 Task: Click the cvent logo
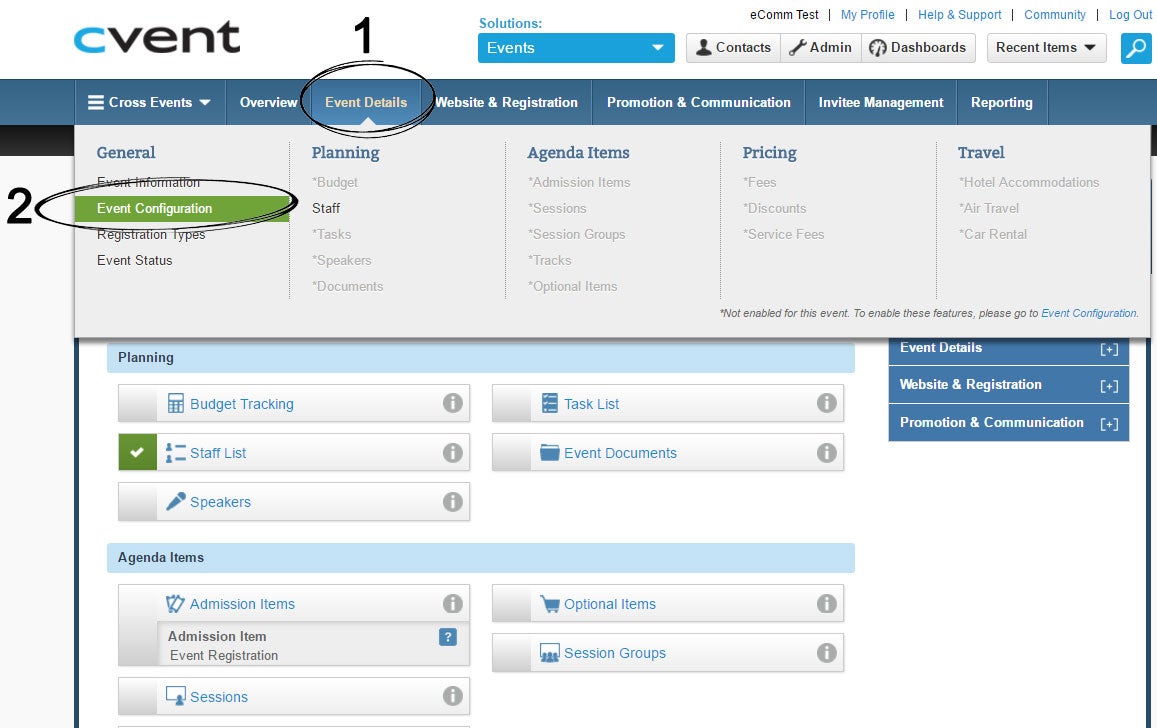[x=157, y=38]
